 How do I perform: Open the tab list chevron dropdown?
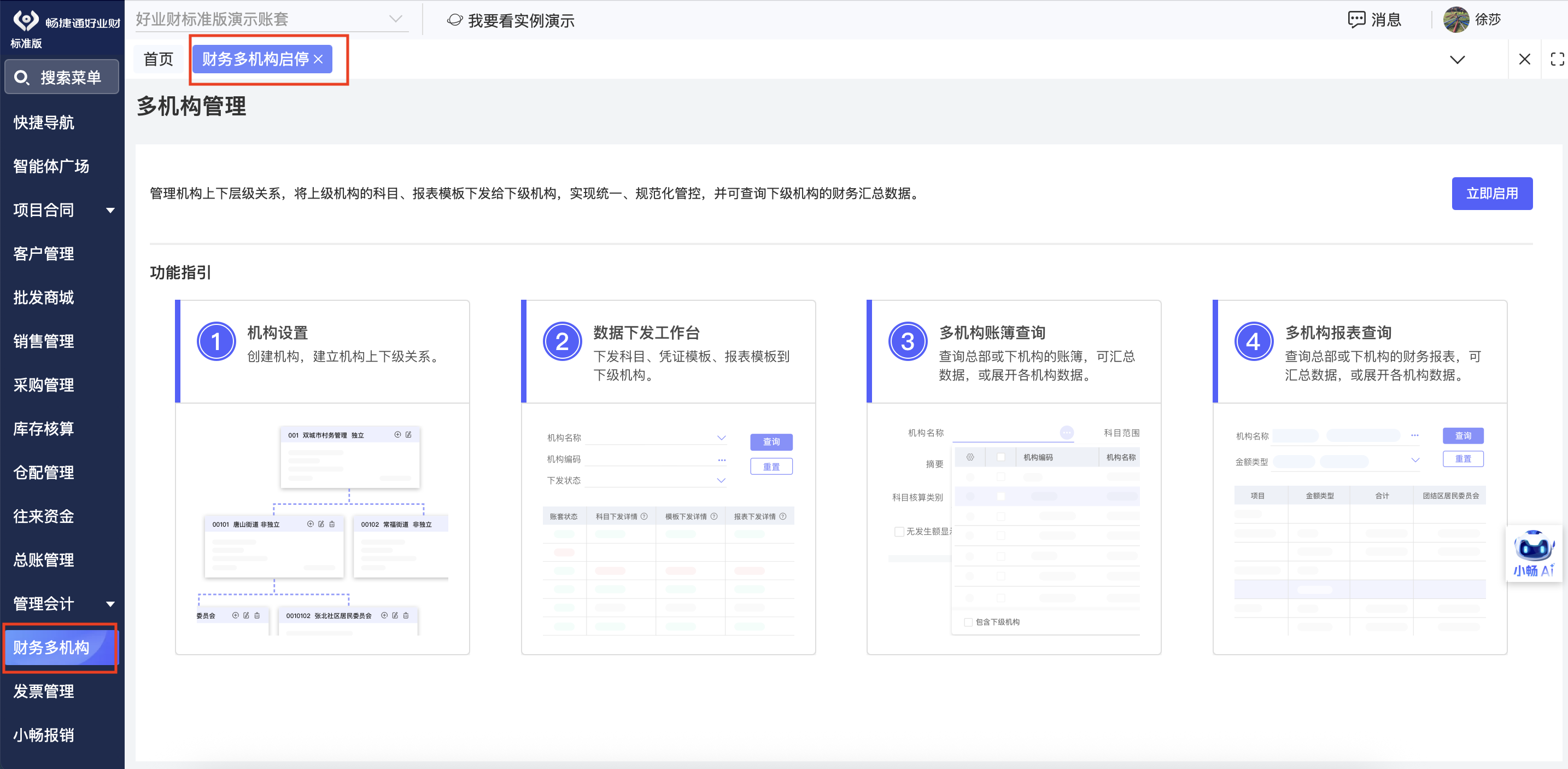1456,60
